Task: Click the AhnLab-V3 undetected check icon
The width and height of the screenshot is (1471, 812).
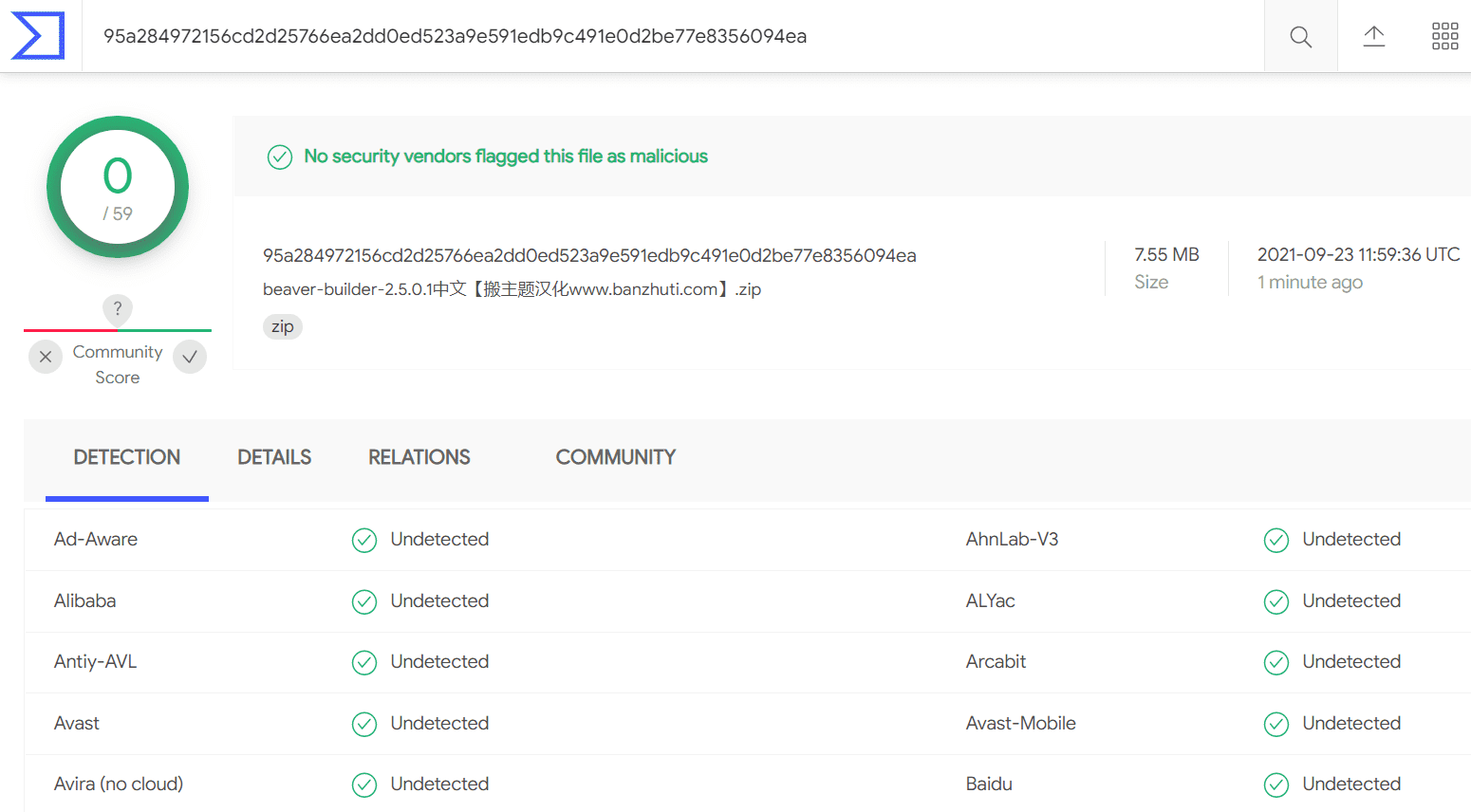Action: (1276, 540)
